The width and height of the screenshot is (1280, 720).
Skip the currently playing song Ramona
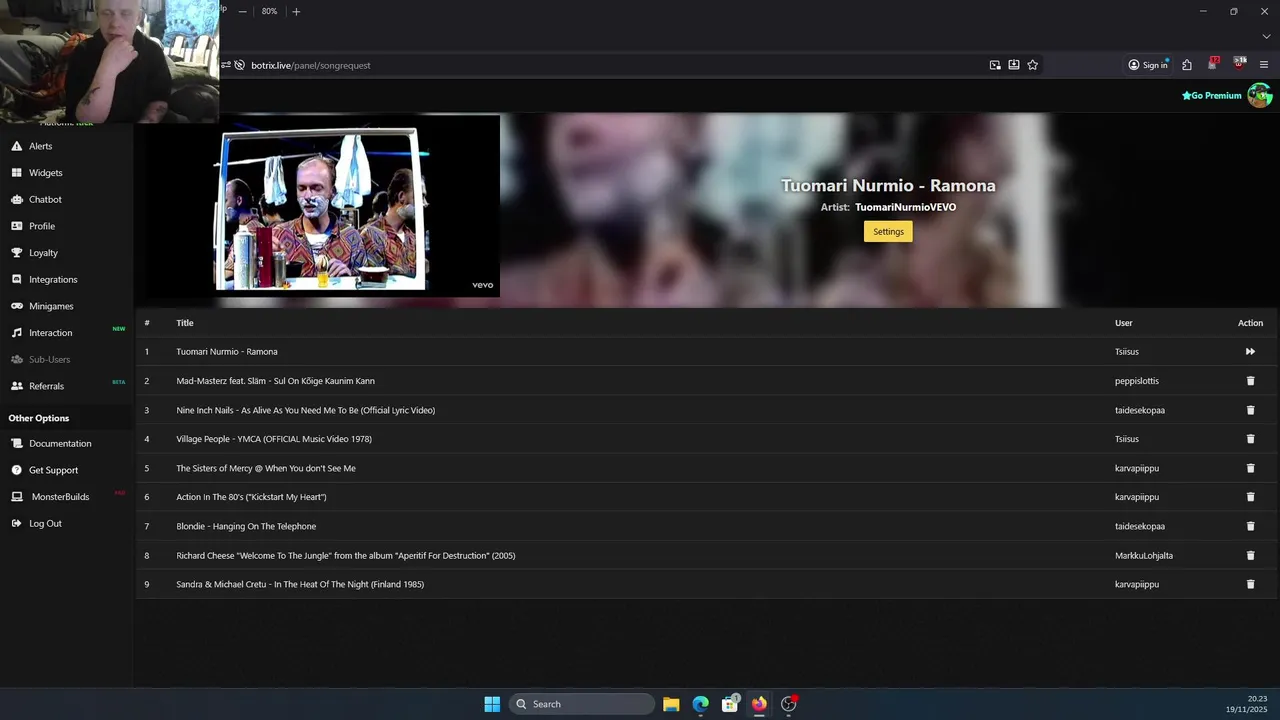[1250, 352]
